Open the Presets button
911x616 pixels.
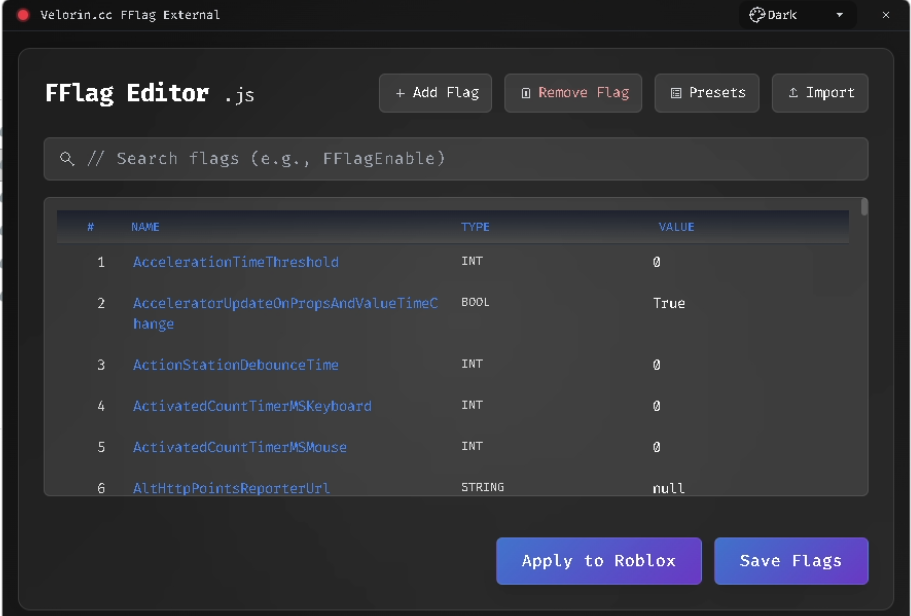click(706, 93)
